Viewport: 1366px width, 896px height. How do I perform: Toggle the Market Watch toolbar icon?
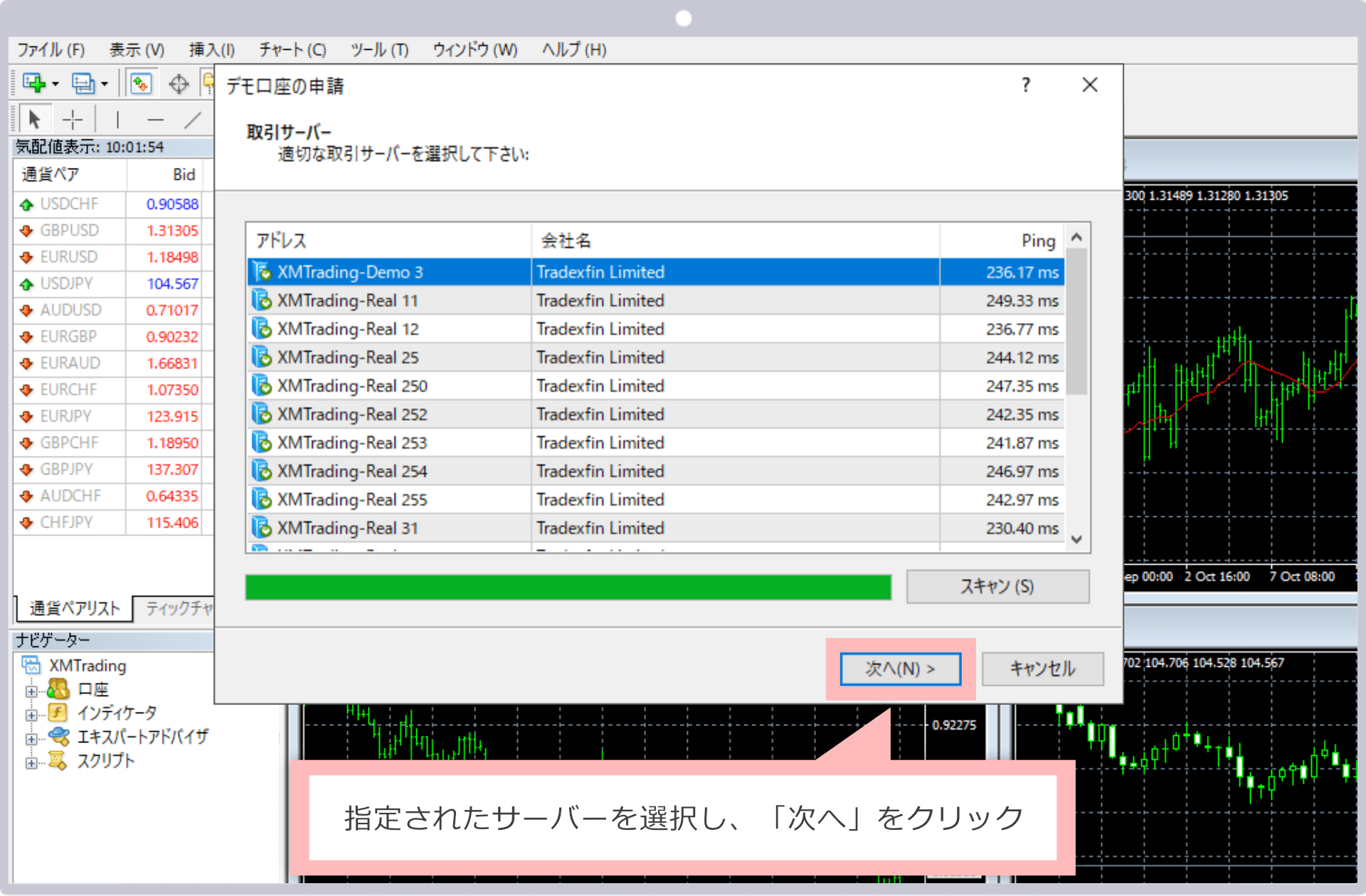tap(141, 84)
